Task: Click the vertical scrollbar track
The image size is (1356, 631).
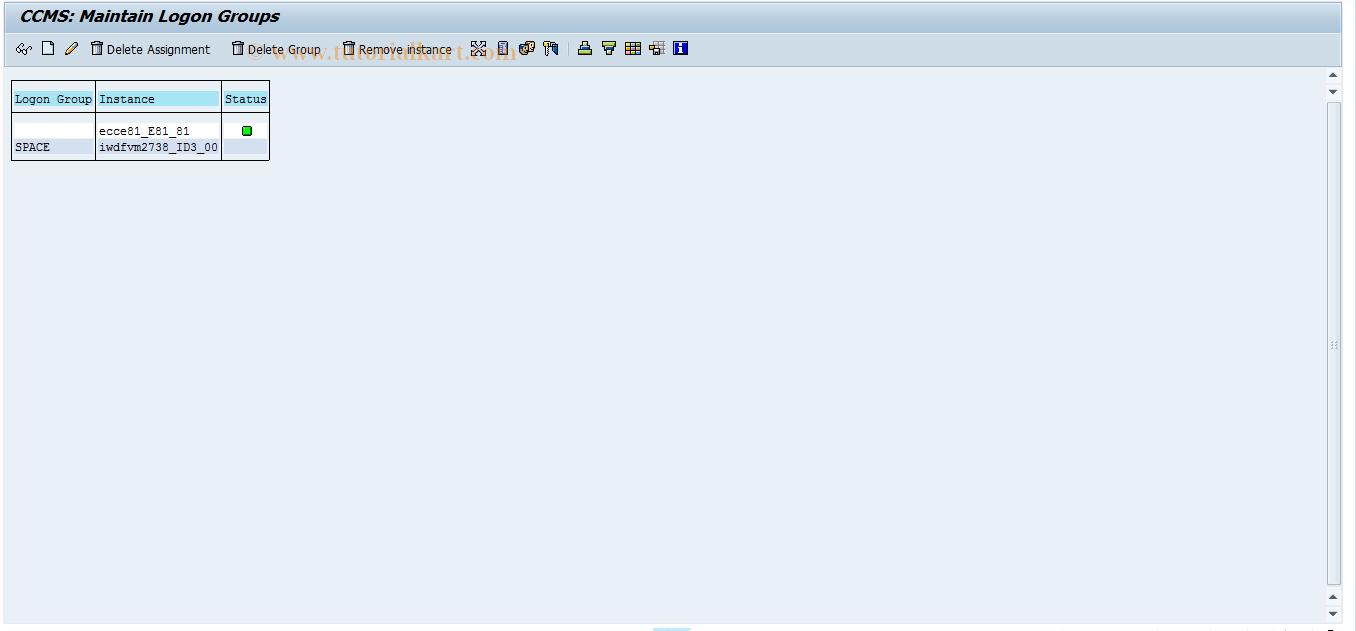Action: (x=1333, y=343)
